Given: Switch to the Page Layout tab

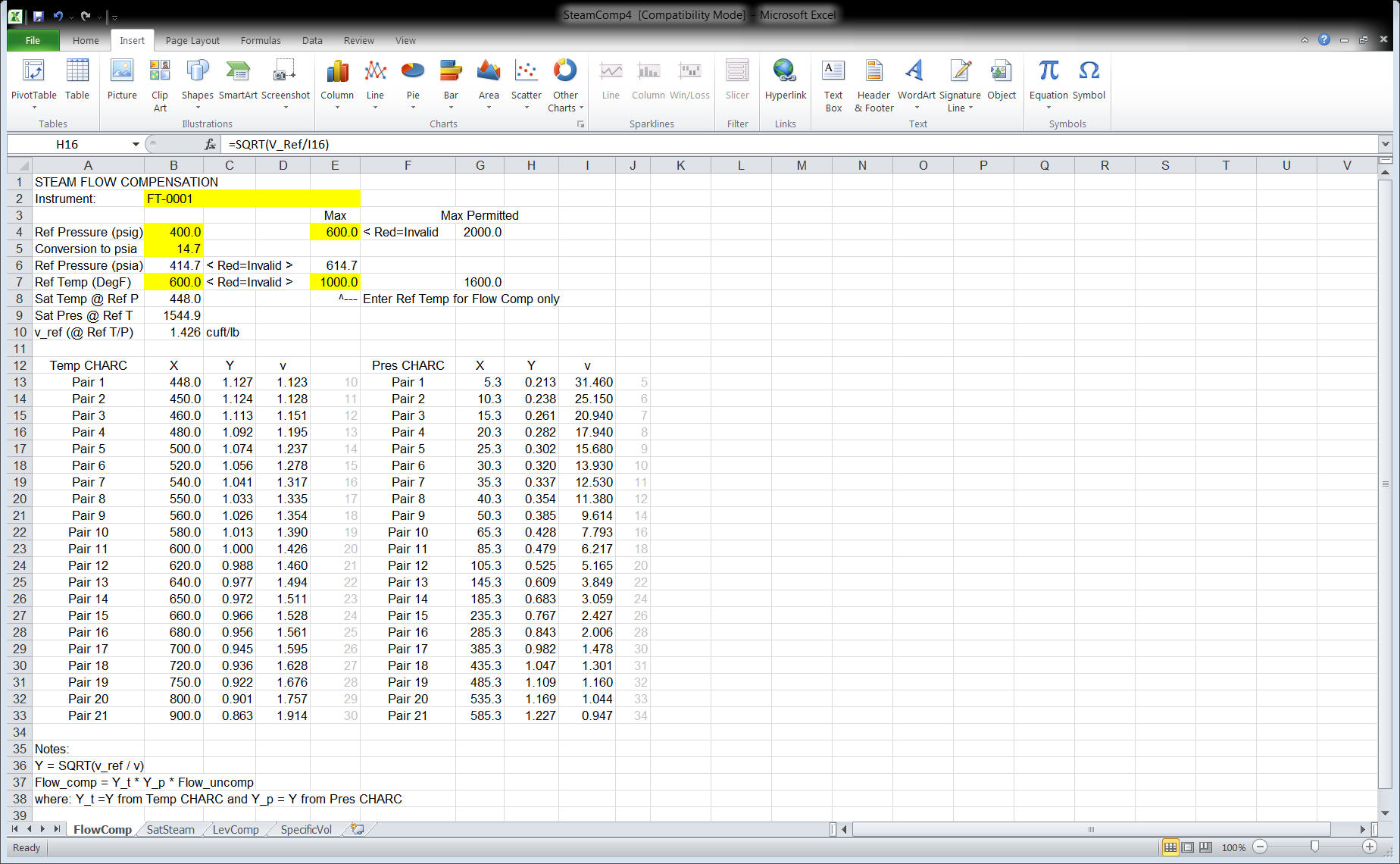Looking at the screenshot, I should pyautogui.click(x=192, y=40).
